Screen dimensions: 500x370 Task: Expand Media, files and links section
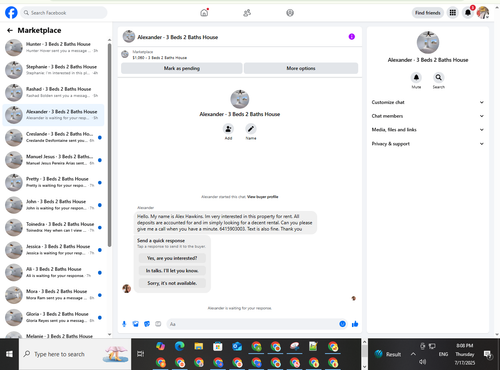428,130
